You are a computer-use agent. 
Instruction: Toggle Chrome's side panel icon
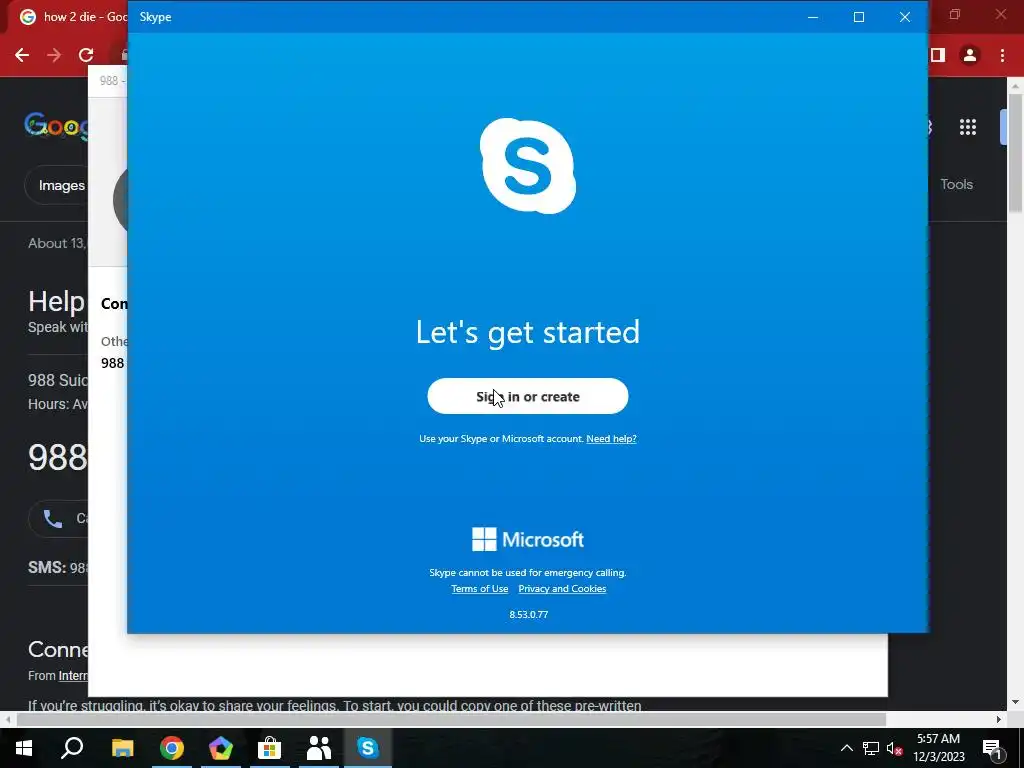[938, 56]
